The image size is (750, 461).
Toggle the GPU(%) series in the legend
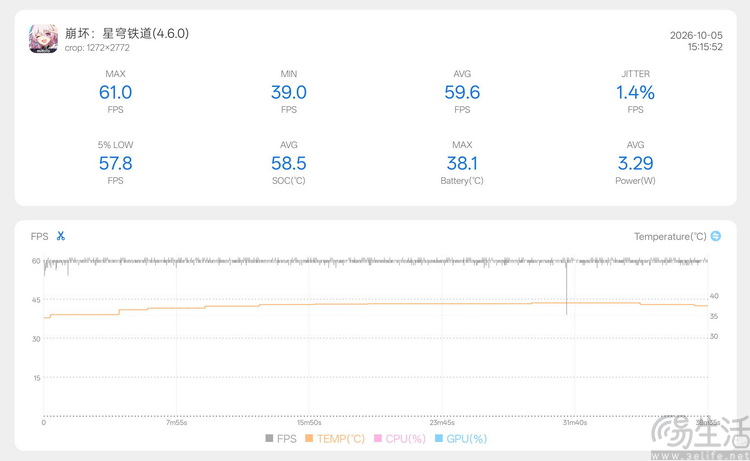coord(461,439)
